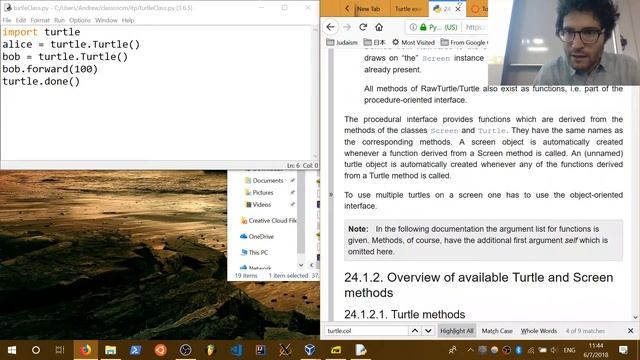The height and width of the screenshot is (360, 640).
Task: Click the Firefox forward arrow
Action: [347, 27]
